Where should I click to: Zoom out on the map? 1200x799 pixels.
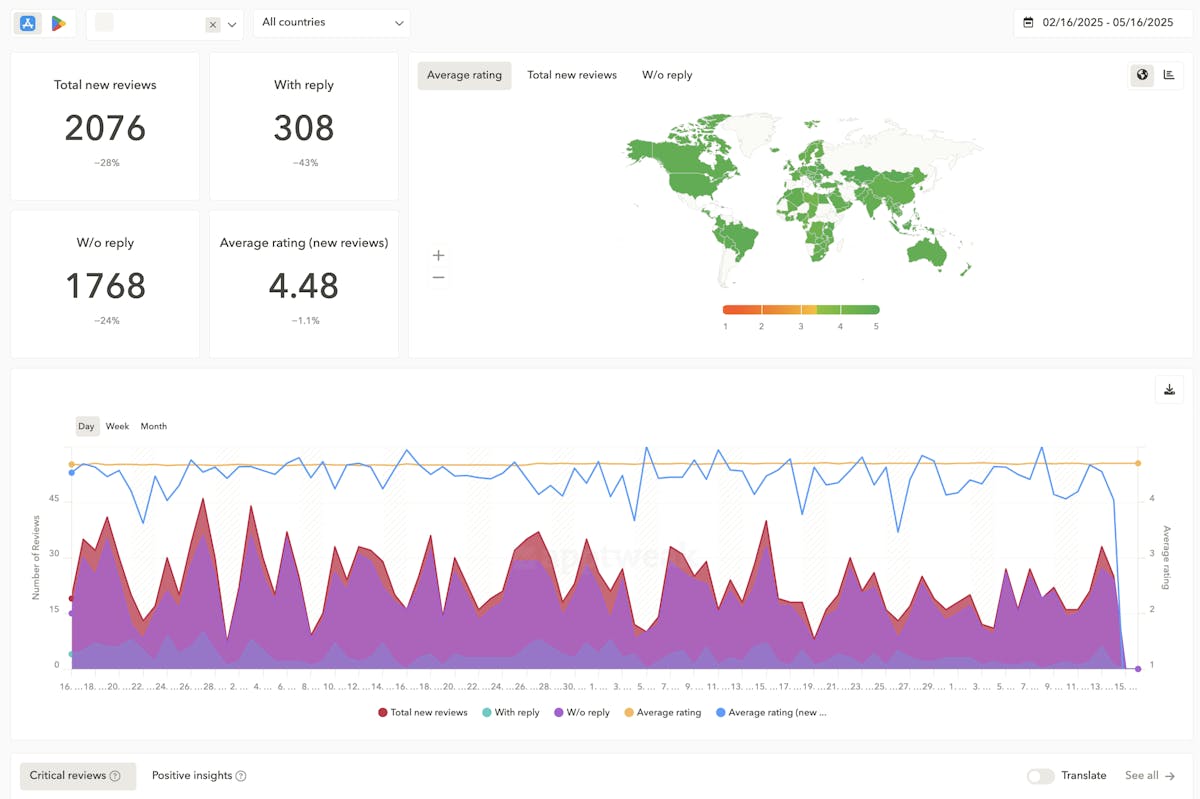[x=438, y=277]
